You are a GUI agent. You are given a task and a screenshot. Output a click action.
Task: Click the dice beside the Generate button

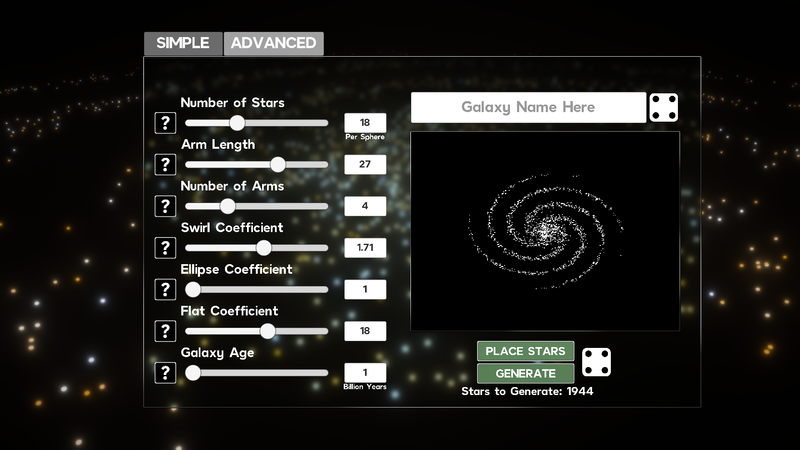pyautogui.click(x=597, y=362)
